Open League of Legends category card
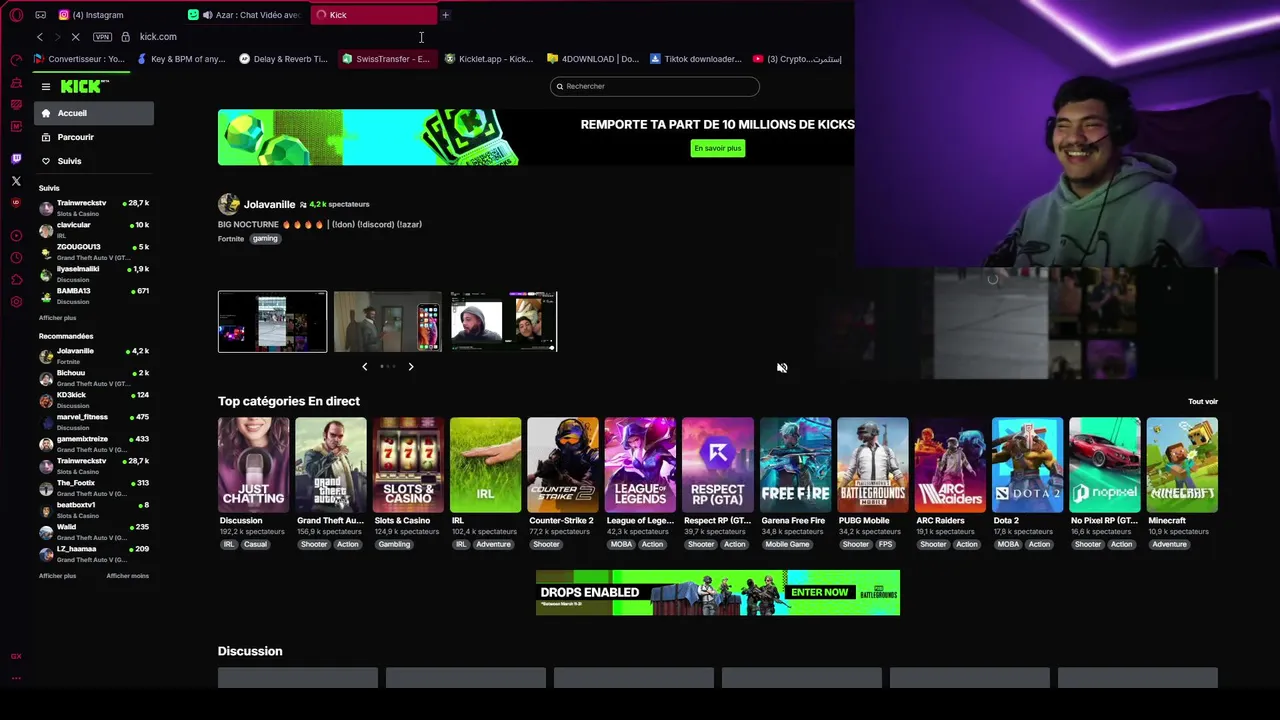1280x720 pixels. tap(640, 465)
